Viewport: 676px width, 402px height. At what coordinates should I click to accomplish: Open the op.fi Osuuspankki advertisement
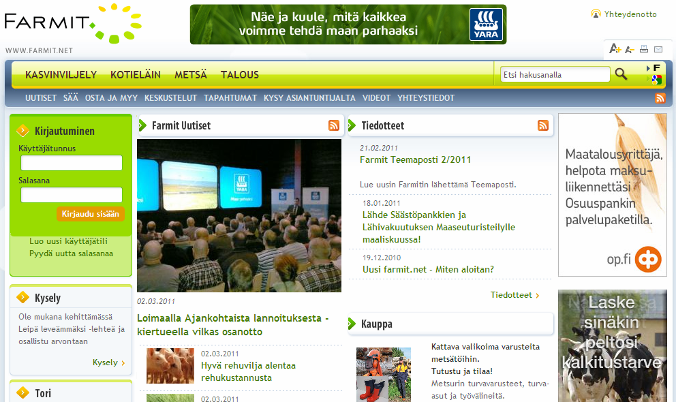click(x=612, y=195)
